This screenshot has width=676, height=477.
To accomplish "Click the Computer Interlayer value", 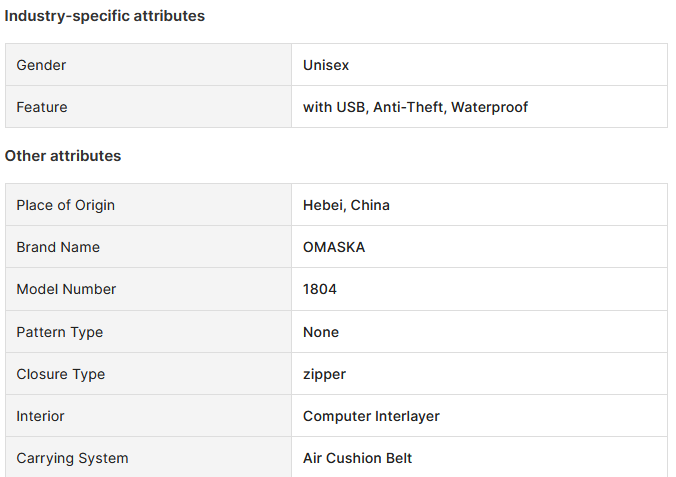I will point(371,416).
